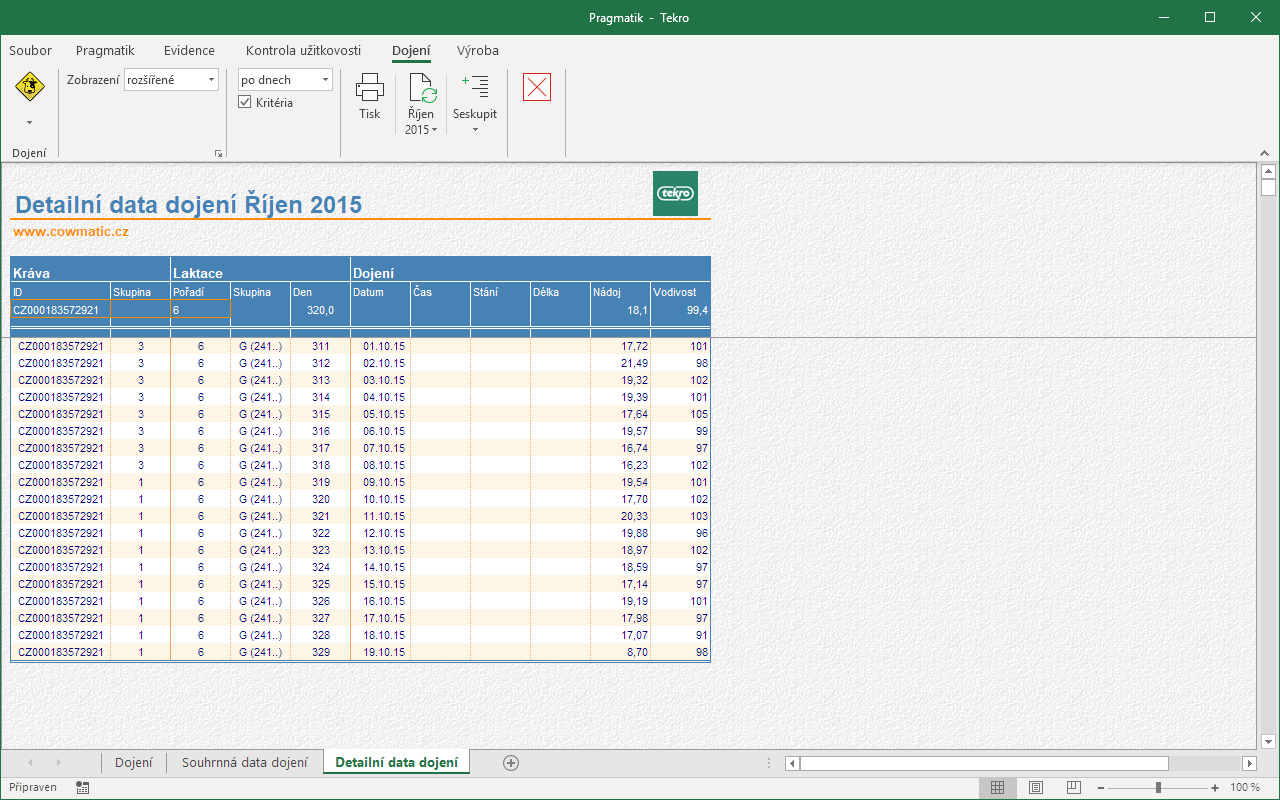Click the Tisk printer icon
Viewport: 1280px width, 800px height.
point(370,88)
